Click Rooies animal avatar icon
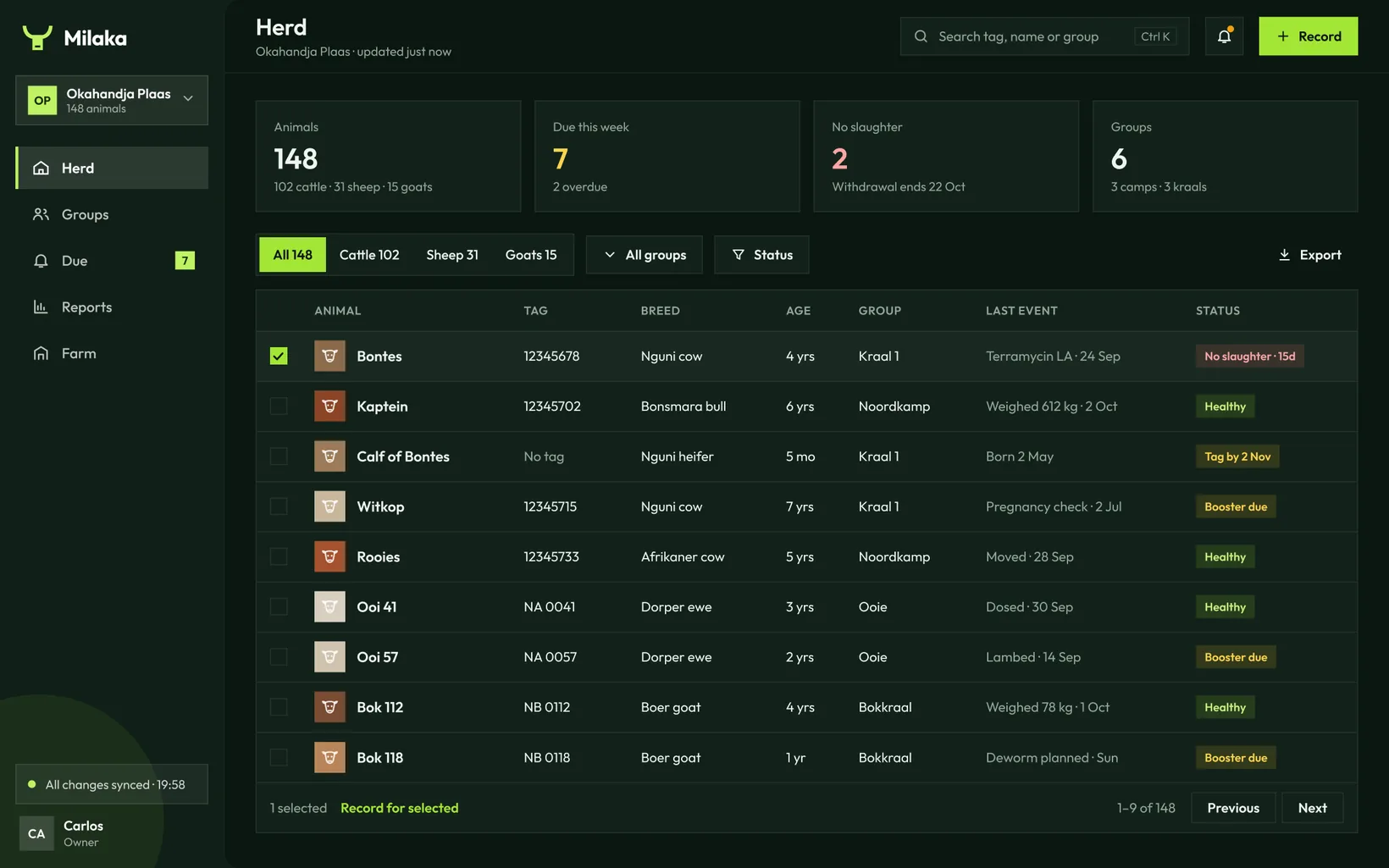The width and height of the screenshot is (1389, 868). [329, 556]
